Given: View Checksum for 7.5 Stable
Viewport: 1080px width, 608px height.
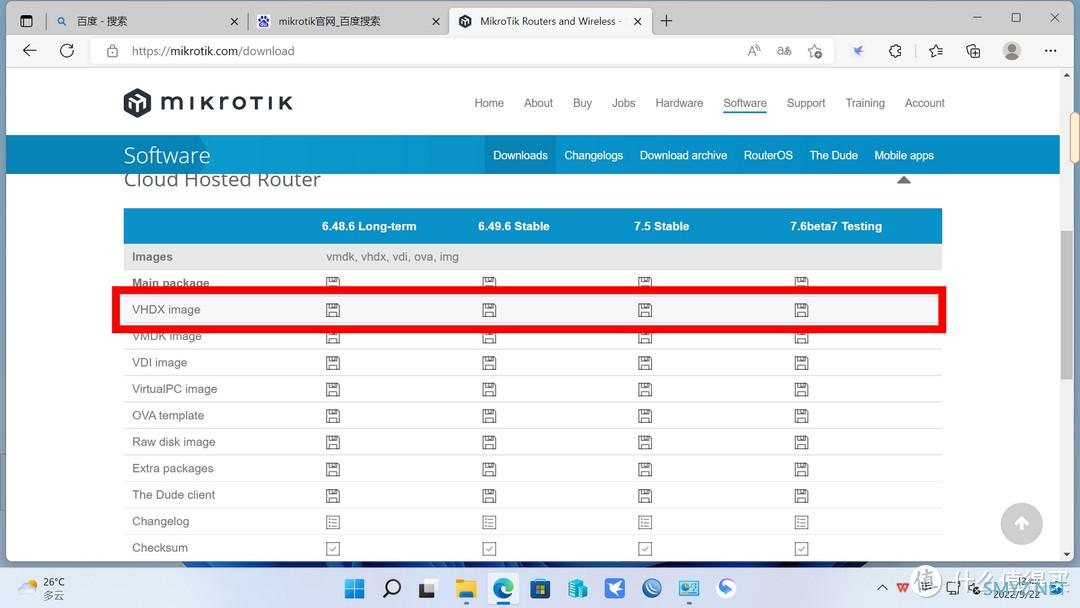Looking at the screenshot, I should [645, 548].
